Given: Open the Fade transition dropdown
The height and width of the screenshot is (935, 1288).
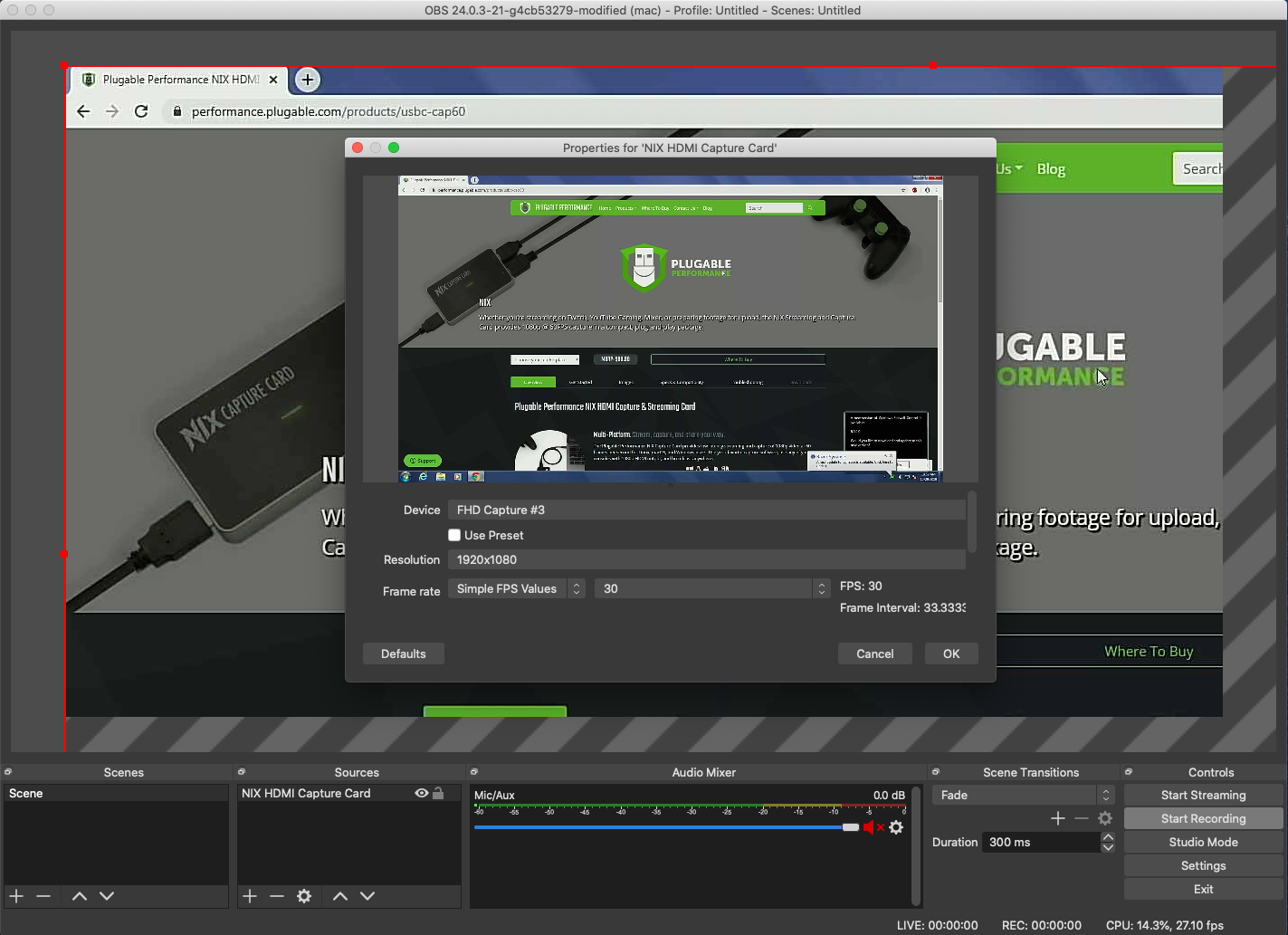Looking at the screenshot, I should coord(1024,795).
